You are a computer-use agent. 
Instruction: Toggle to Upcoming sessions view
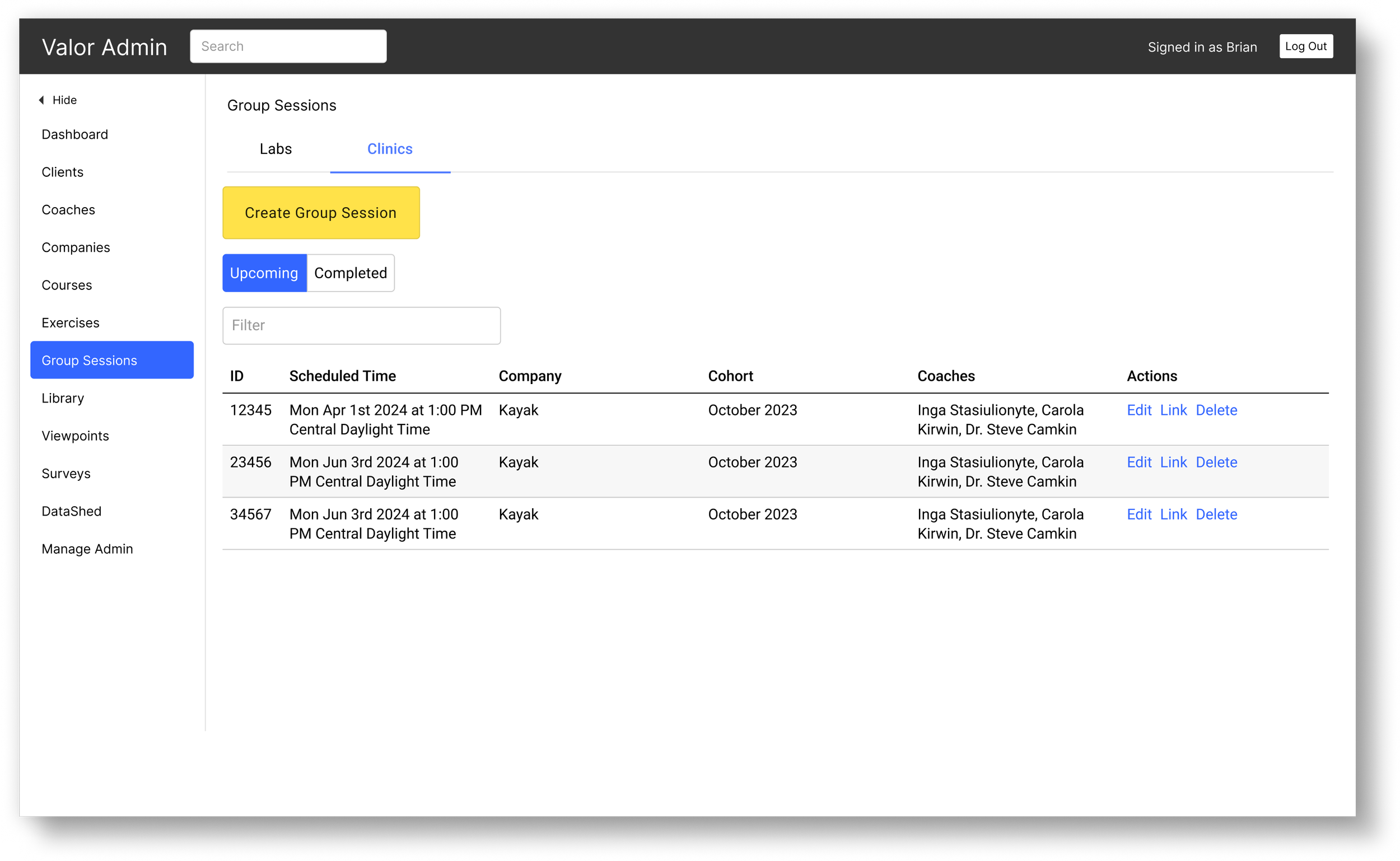pos(264,273)
